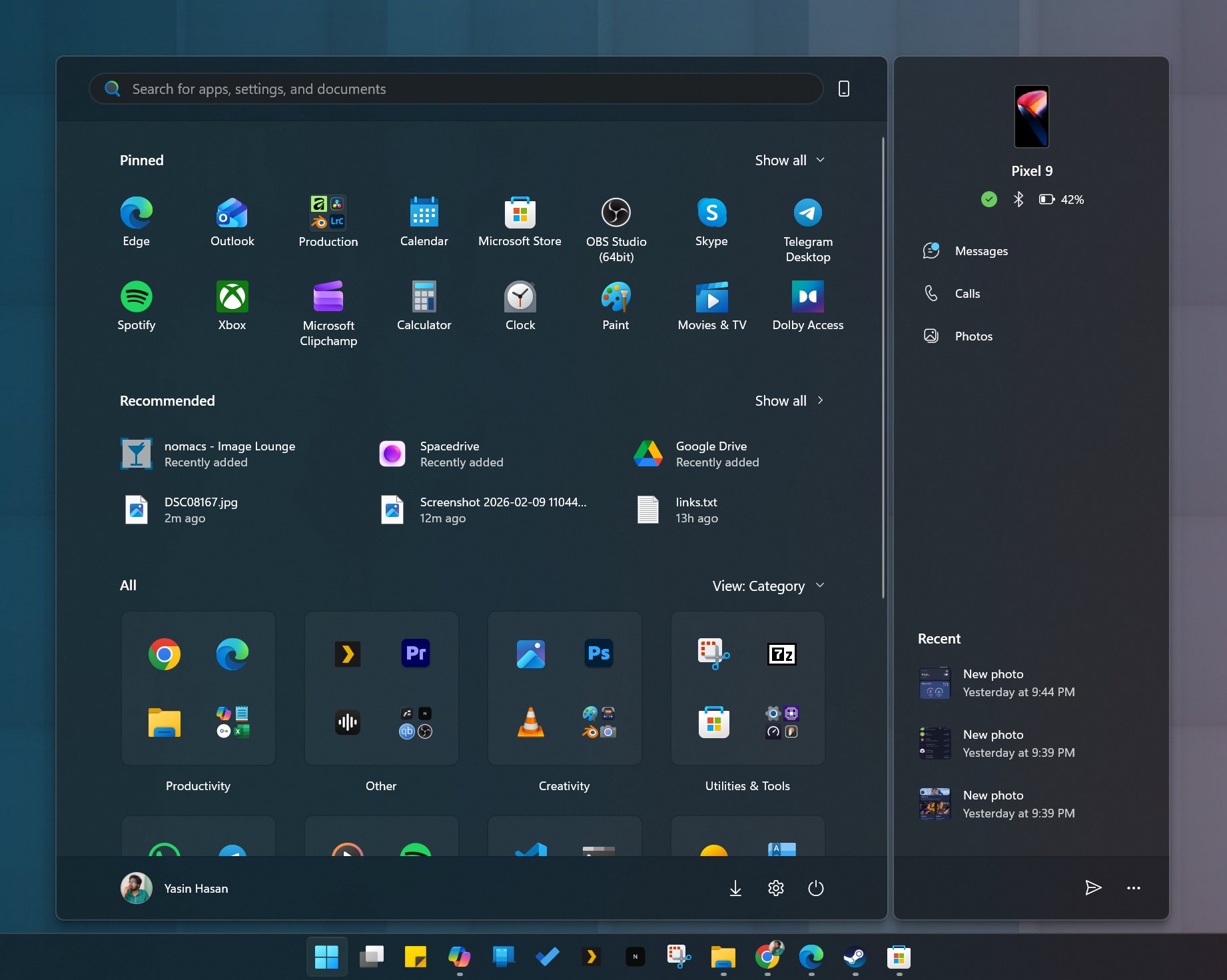Open Yasin Hasan user account menu
The image size is (1227, 980).
click(x=175, y=888)
